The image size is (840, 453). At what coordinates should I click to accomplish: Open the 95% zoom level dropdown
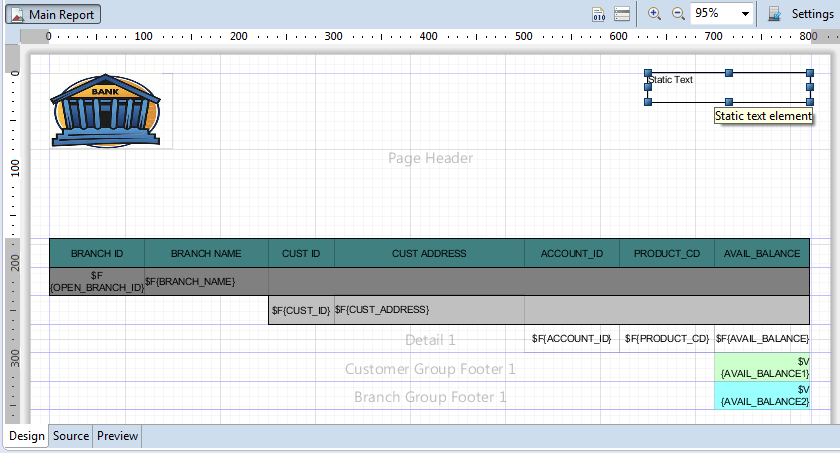click(x=745, y=14)
